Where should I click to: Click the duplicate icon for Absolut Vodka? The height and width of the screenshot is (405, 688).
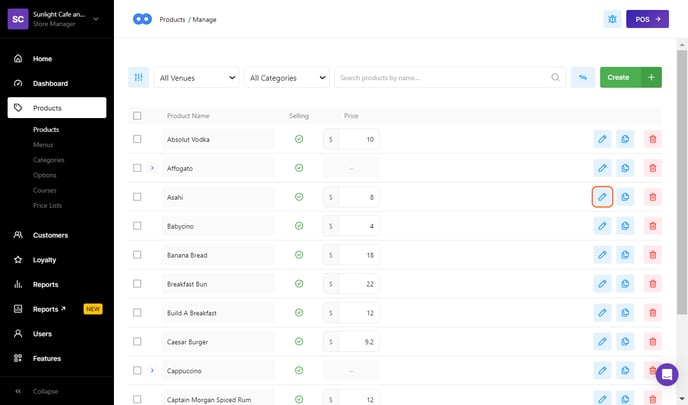click(626, 139)
